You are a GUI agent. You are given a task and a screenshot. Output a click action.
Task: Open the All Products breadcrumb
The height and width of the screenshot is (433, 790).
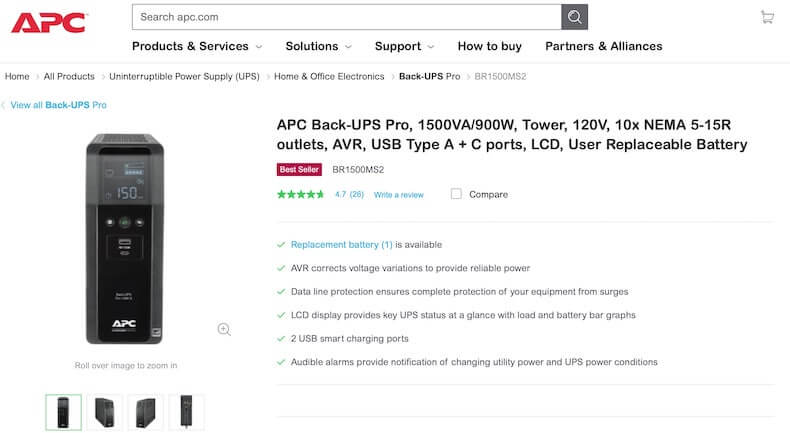point(69,76)
